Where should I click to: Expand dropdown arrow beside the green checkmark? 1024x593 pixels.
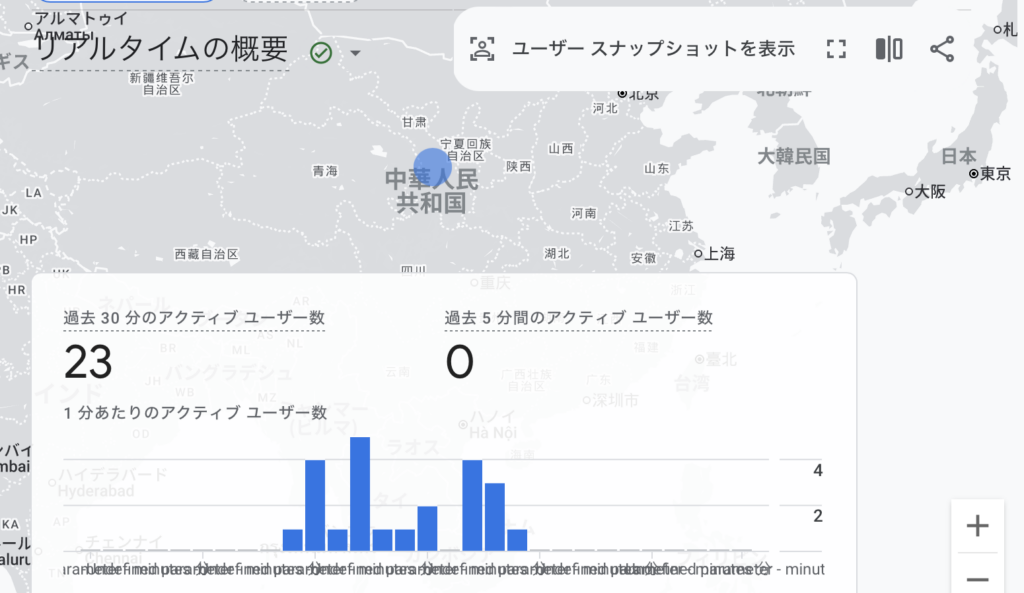click(354, 52)
